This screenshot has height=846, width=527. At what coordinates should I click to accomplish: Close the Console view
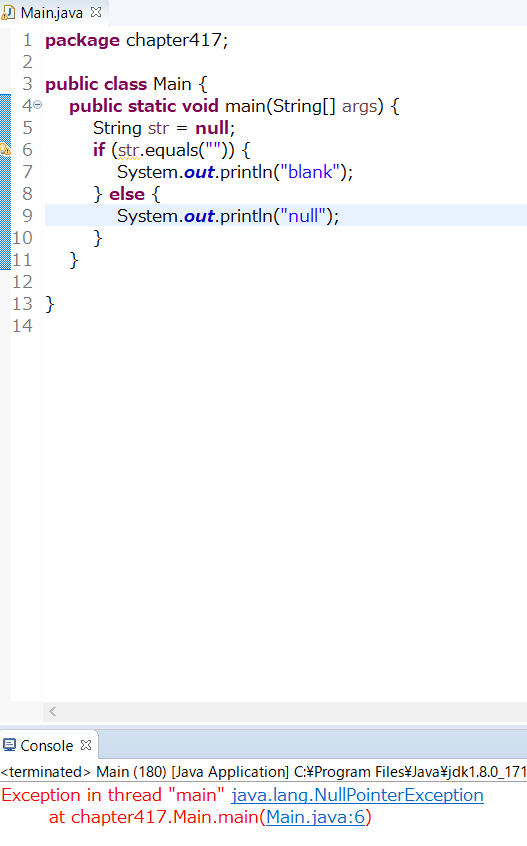pos(86,745)
